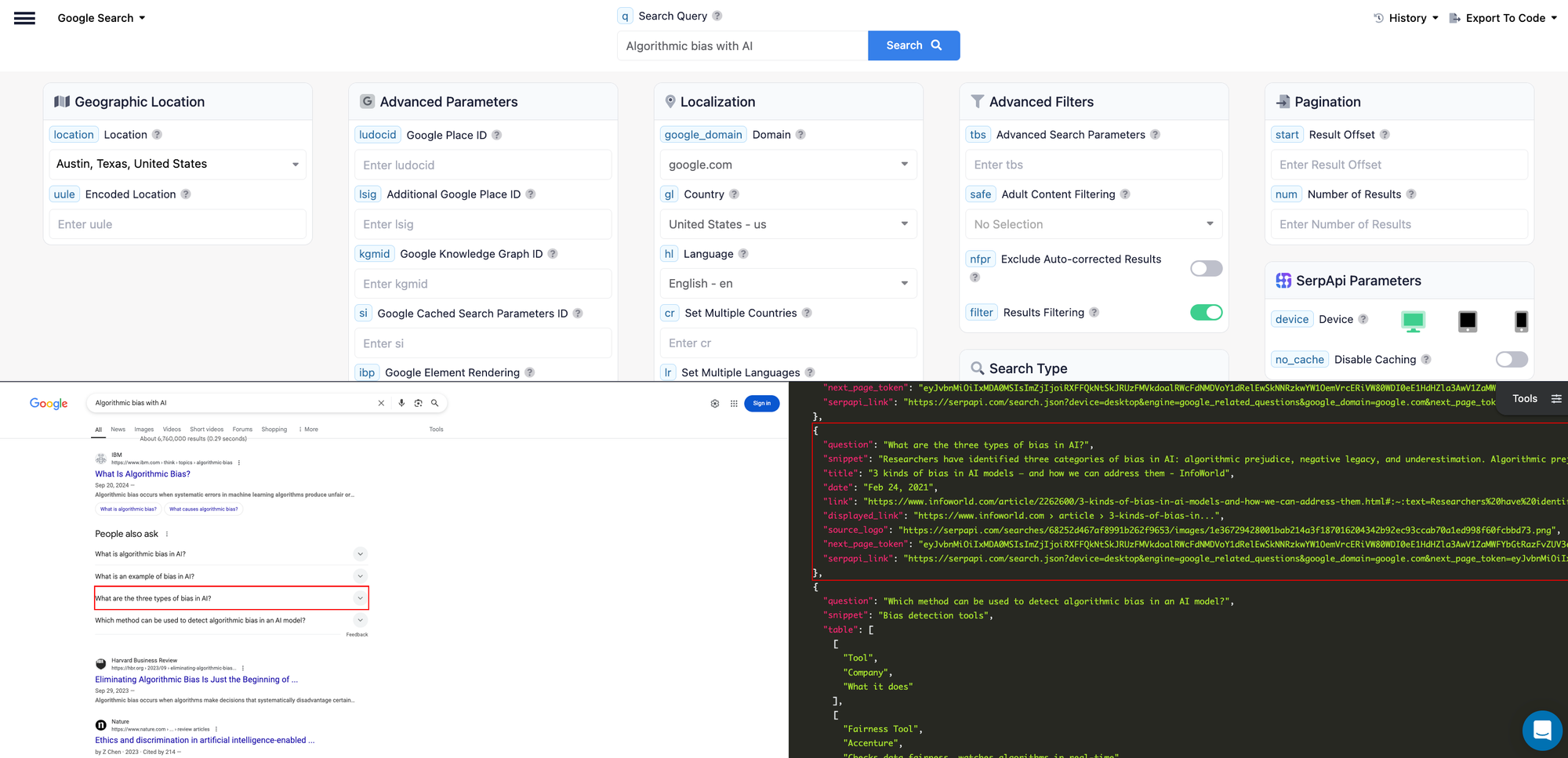This screenshot has height=758, width=1568.
Task: Open the hamburger navigation menu
Action: [24, 18]
